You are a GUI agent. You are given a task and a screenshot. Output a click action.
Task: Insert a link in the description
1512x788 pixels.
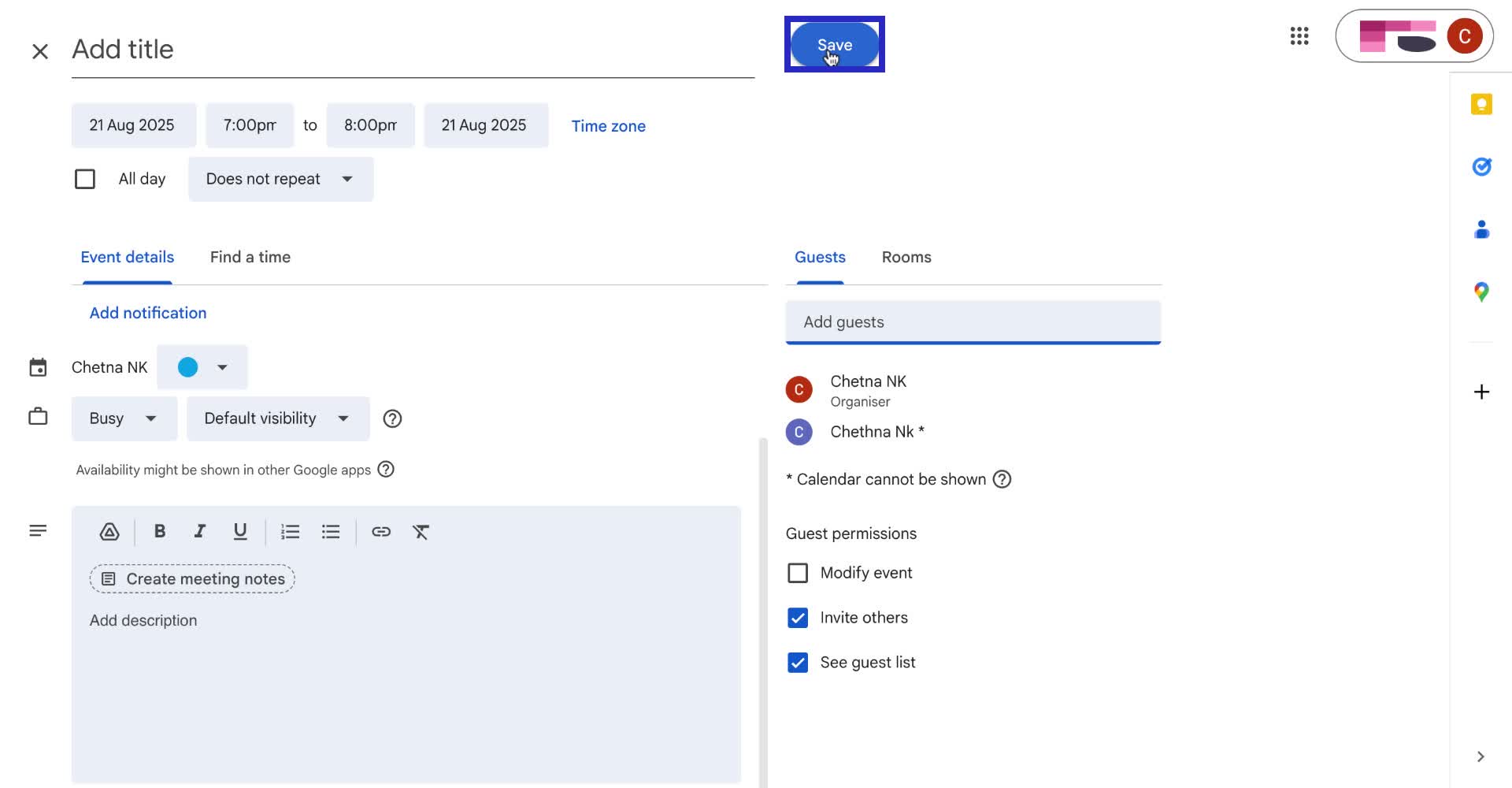381,532
